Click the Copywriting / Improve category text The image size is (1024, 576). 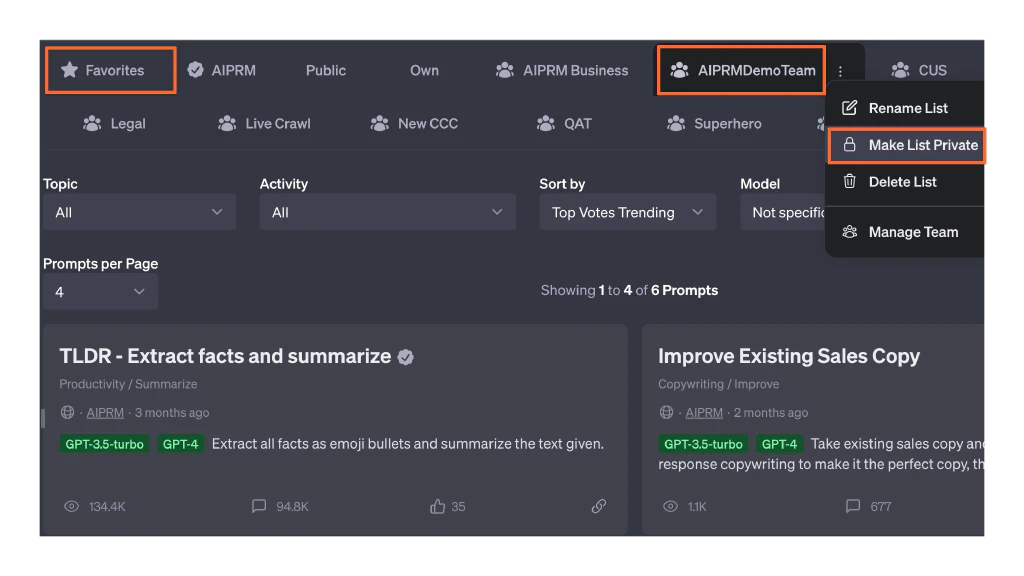(718, 384)
